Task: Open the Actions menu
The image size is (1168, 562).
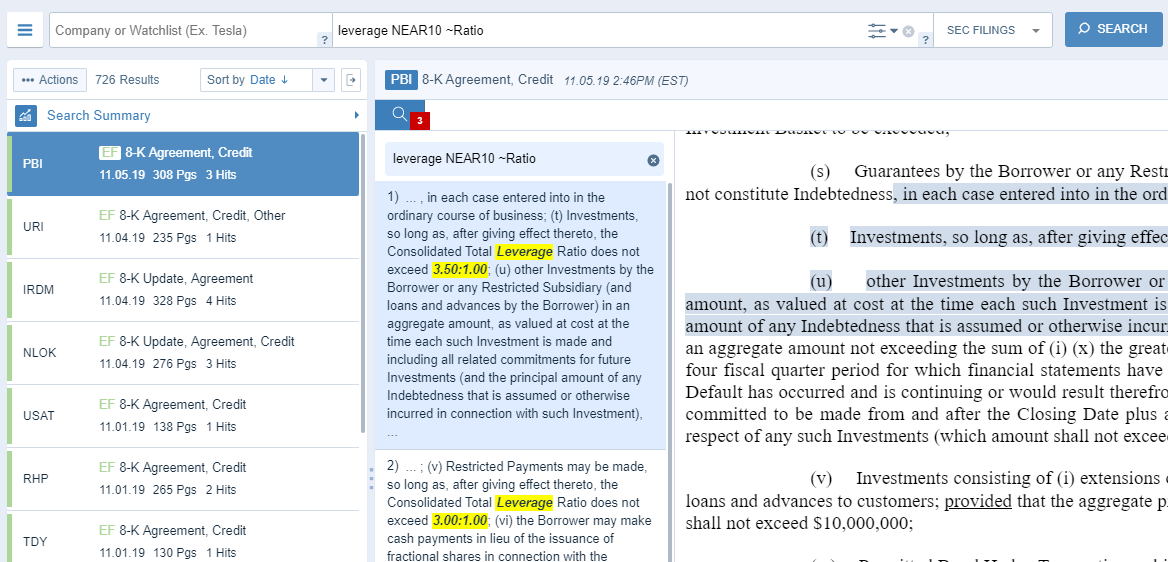Action: (50, 80)
